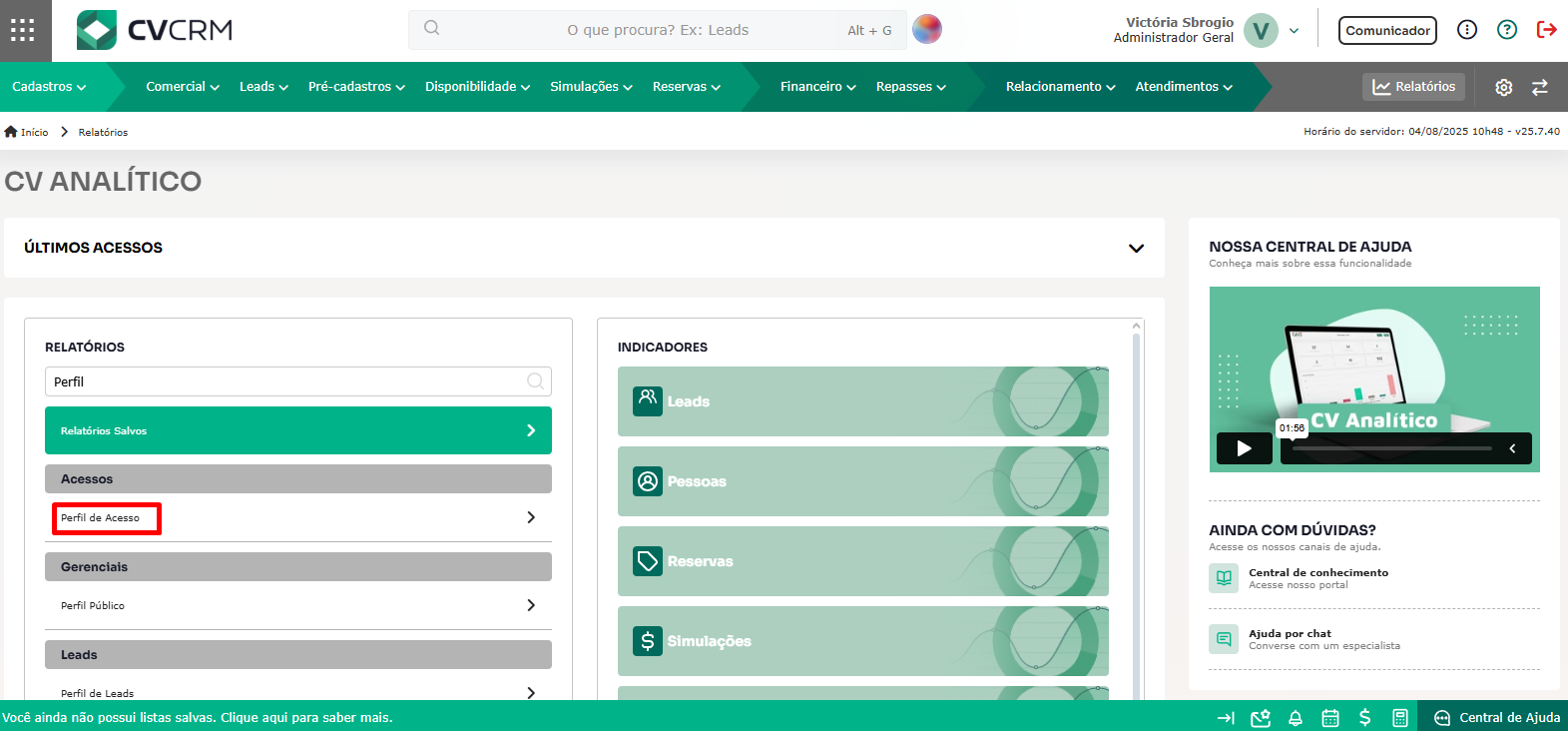The height and width of the screenshot is (731, 1568).
Task: Click the CV Analítico video thumbnail
Action: [x=1374, y=379]
